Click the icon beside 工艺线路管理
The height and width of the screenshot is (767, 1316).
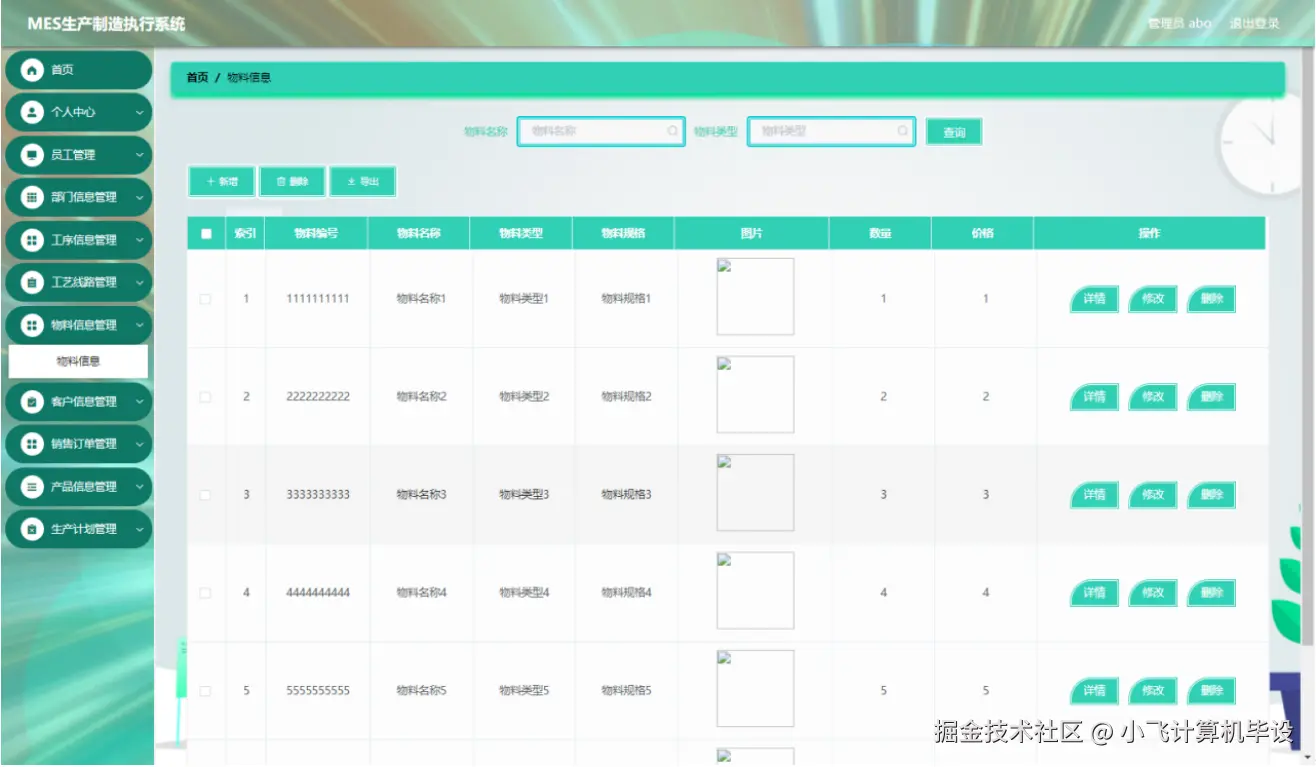click(32, 282)
